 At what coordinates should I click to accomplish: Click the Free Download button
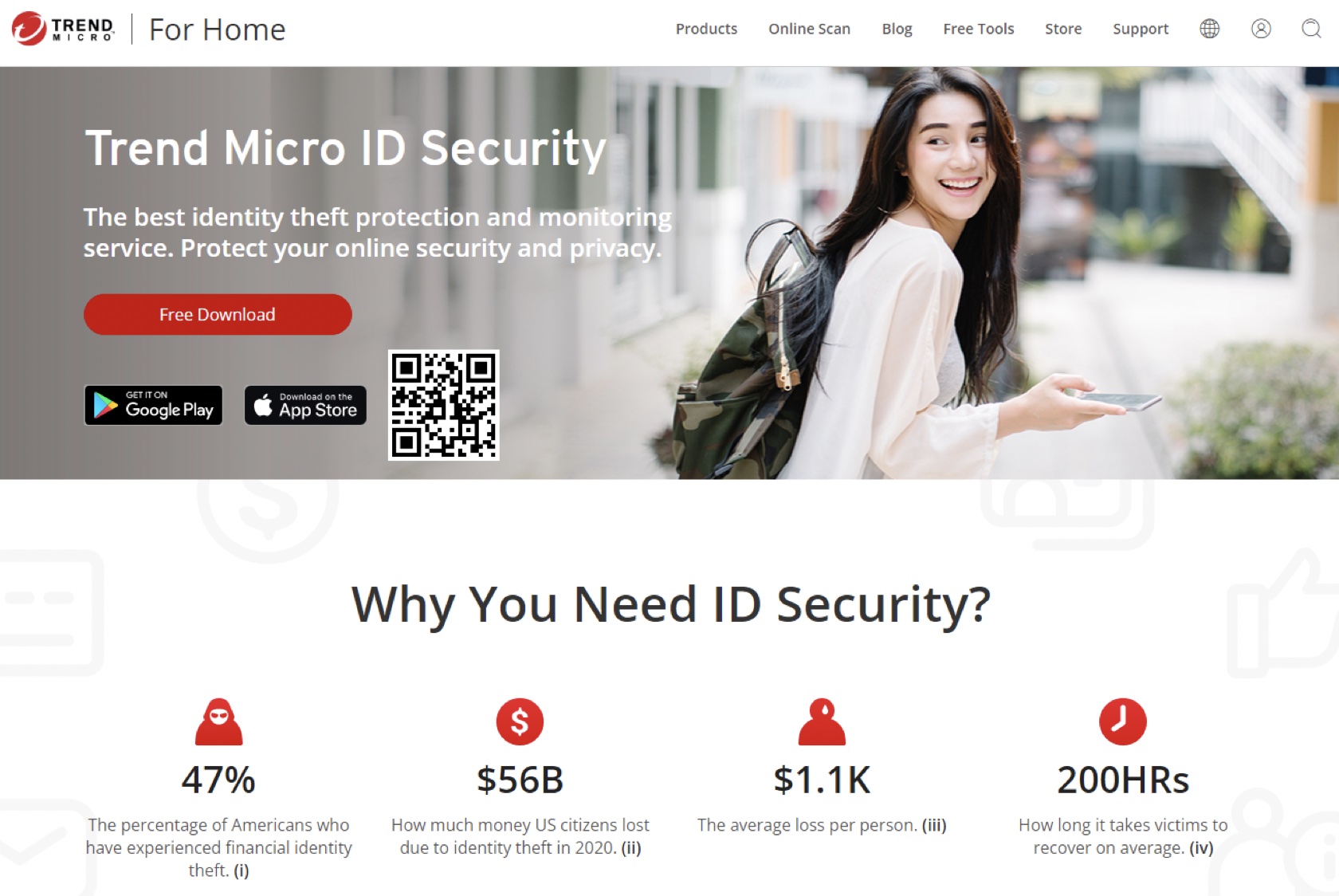218,314
